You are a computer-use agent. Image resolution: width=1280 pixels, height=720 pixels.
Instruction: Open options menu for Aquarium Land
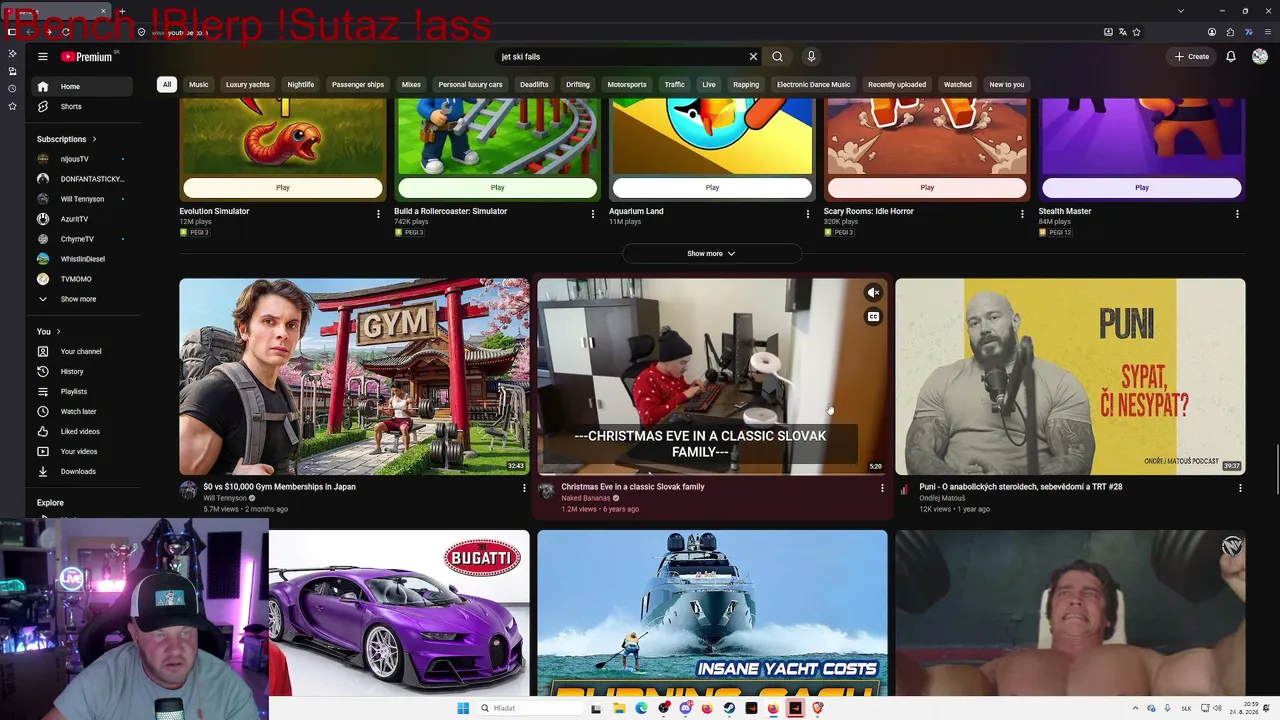coord(808,214)
